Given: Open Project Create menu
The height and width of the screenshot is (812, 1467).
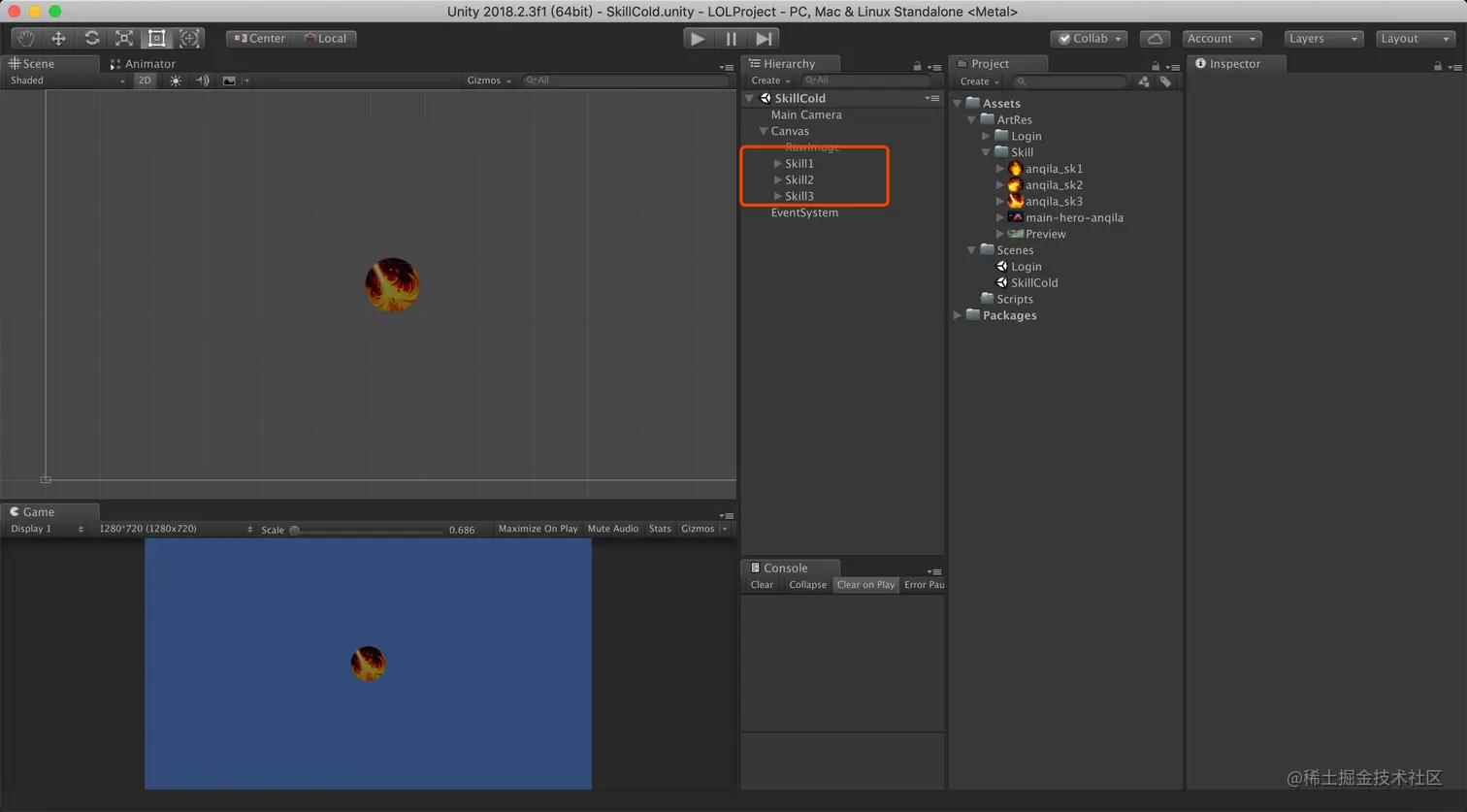Looking at the screenshot, I should tap(980, 81).
